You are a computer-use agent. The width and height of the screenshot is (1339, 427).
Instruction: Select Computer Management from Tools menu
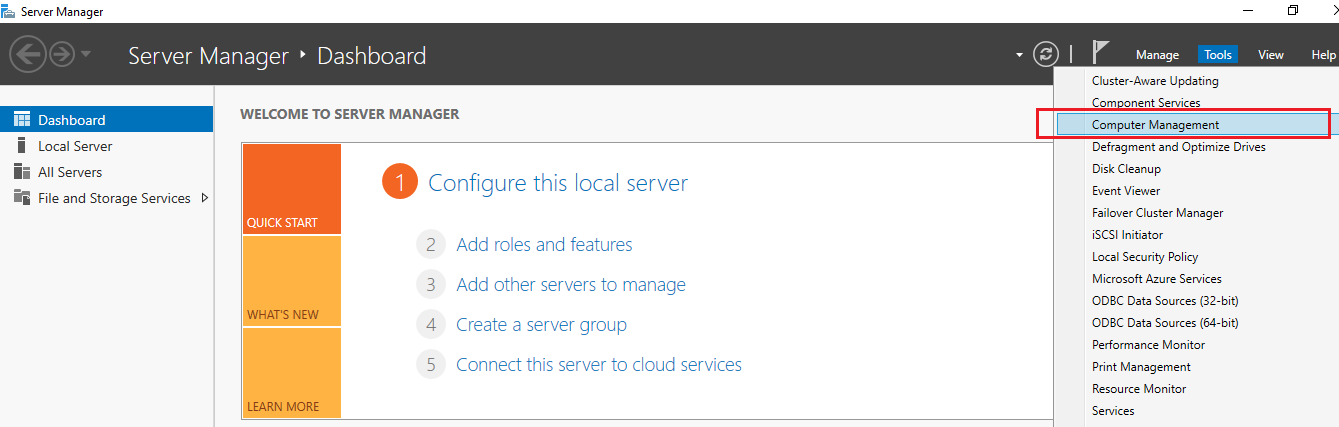pyautogui.click(x=1155, y=125)
